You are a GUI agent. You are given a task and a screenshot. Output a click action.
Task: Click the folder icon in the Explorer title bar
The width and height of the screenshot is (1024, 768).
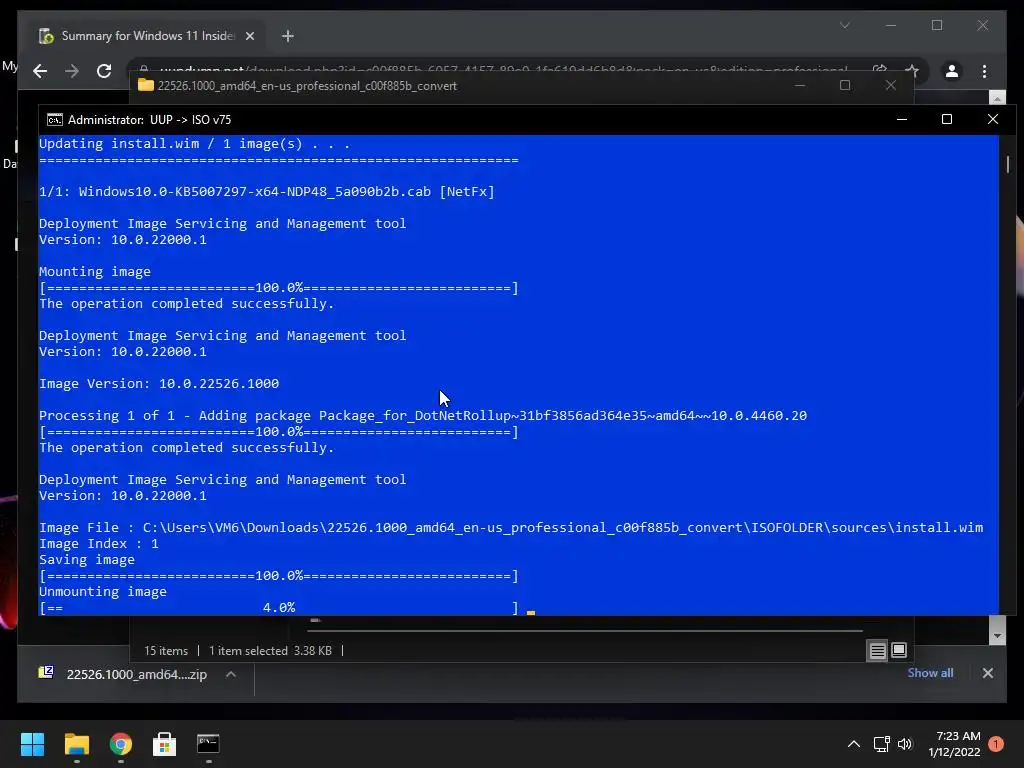click(x=146, y=86)
